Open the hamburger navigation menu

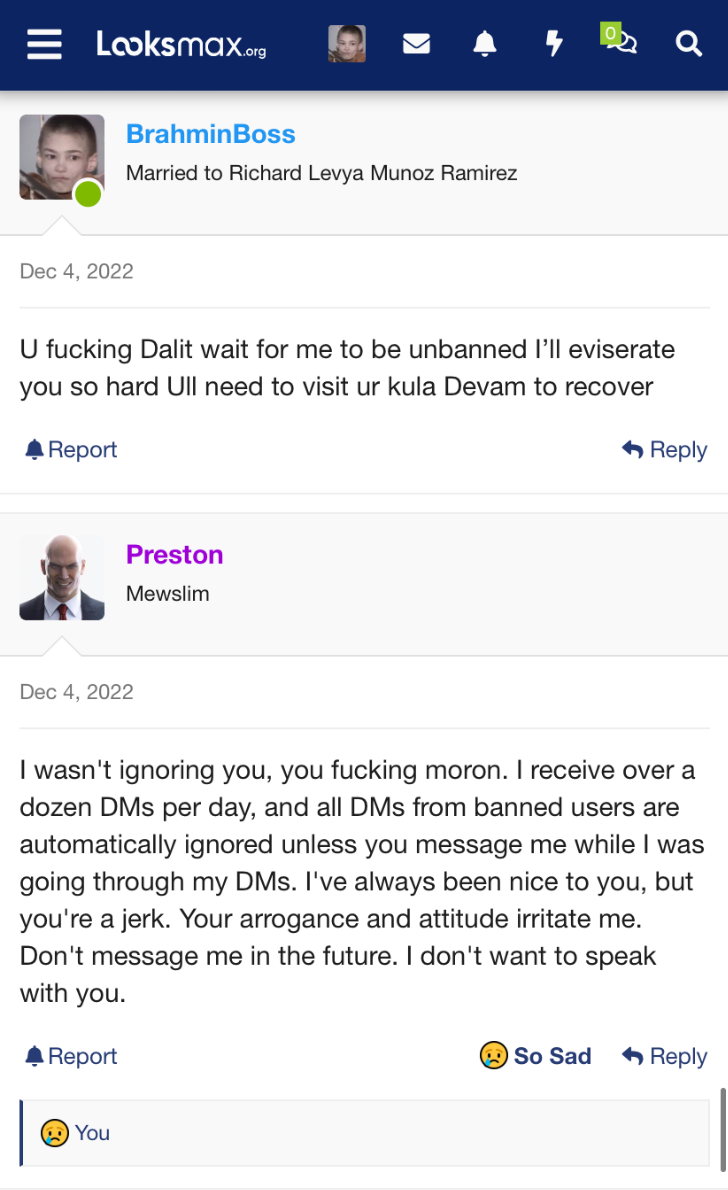point(44,44)
